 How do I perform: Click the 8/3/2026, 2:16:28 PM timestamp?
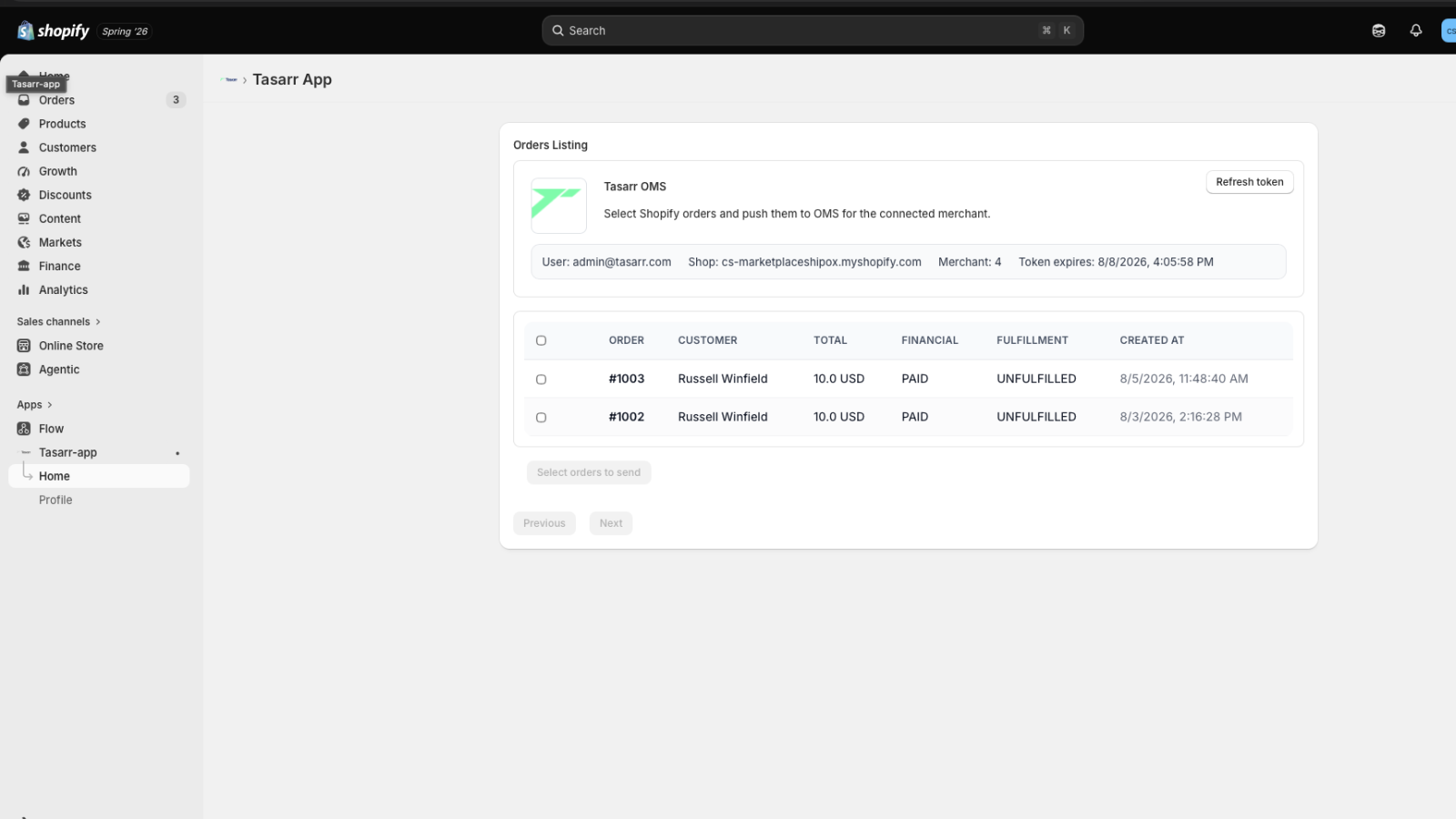coord(1180,417)
